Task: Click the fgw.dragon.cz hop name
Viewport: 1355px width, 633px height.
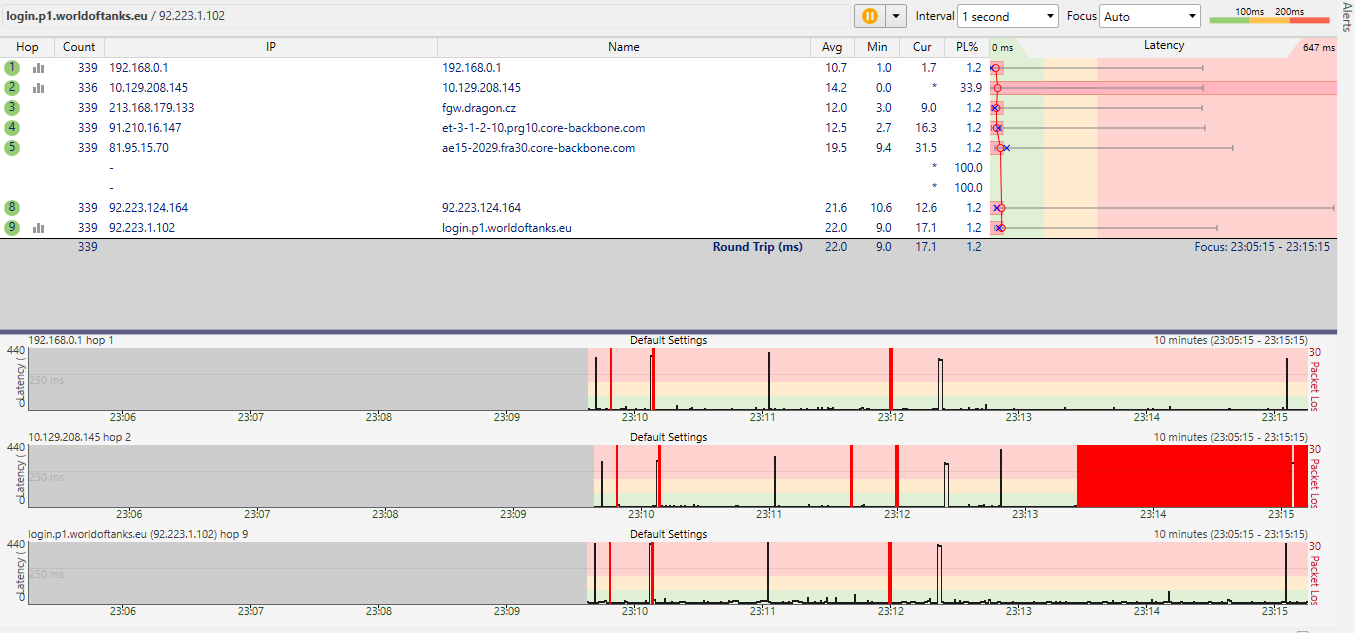Action: [479, 108]
